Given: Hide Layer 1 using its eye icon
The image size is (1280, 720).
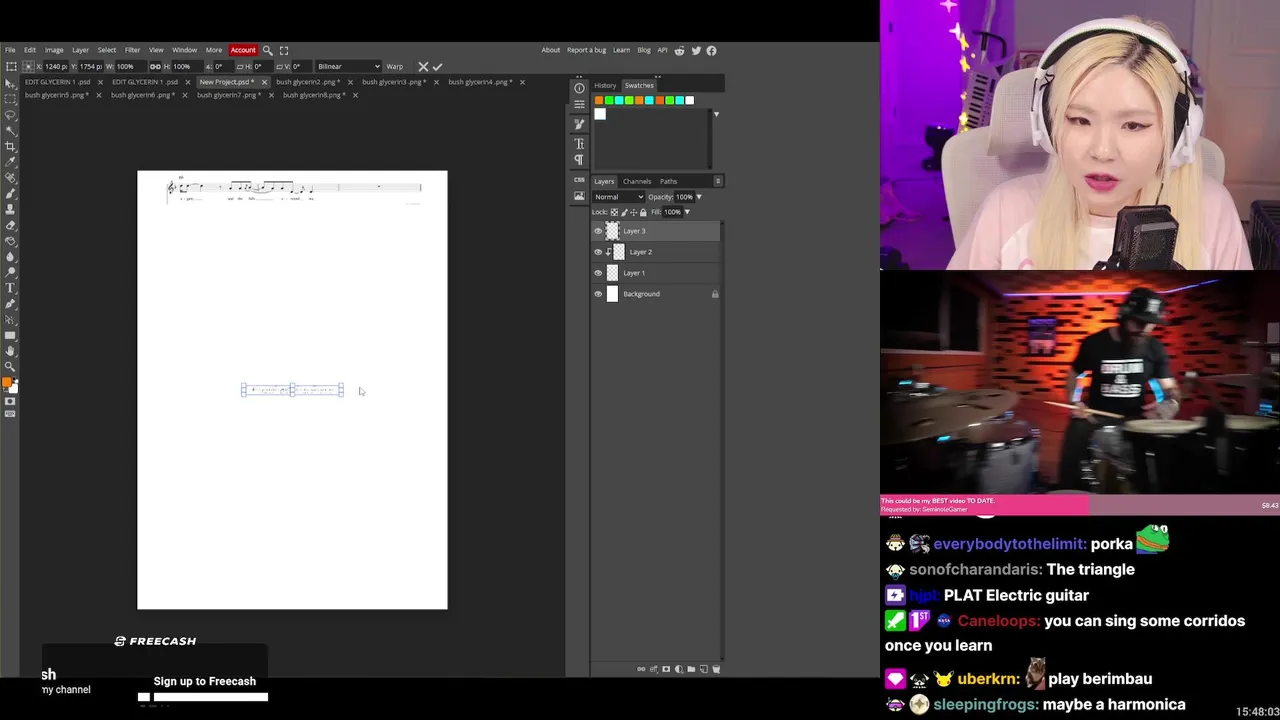Looking at the screenshot, I should 598,273.
